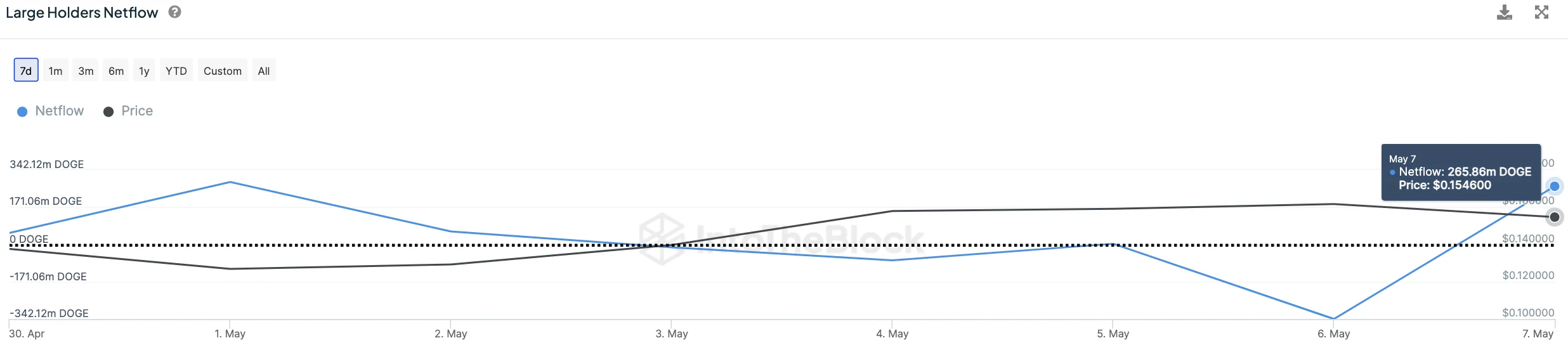Switch to 1y time range
This screenshot has height=345, width=1568.
(x=144, y=70)
